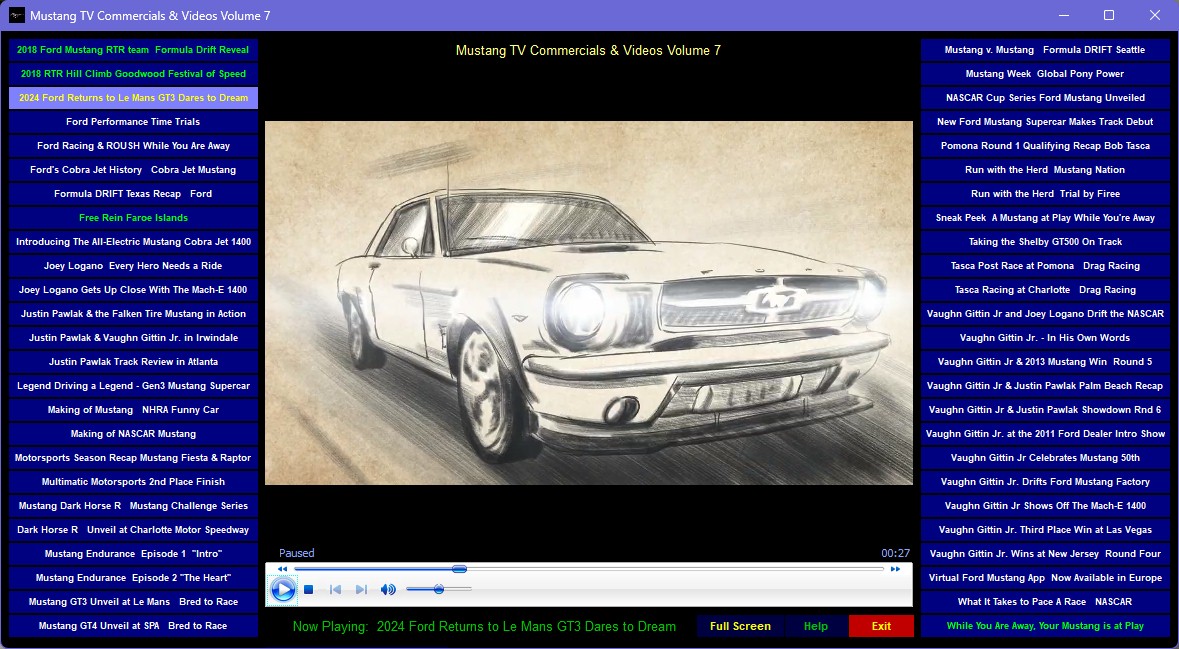
Task: Play Justin Pawlak & Vaughn Gittin Jr. in Irwindale
Action: tap(133, 338)
